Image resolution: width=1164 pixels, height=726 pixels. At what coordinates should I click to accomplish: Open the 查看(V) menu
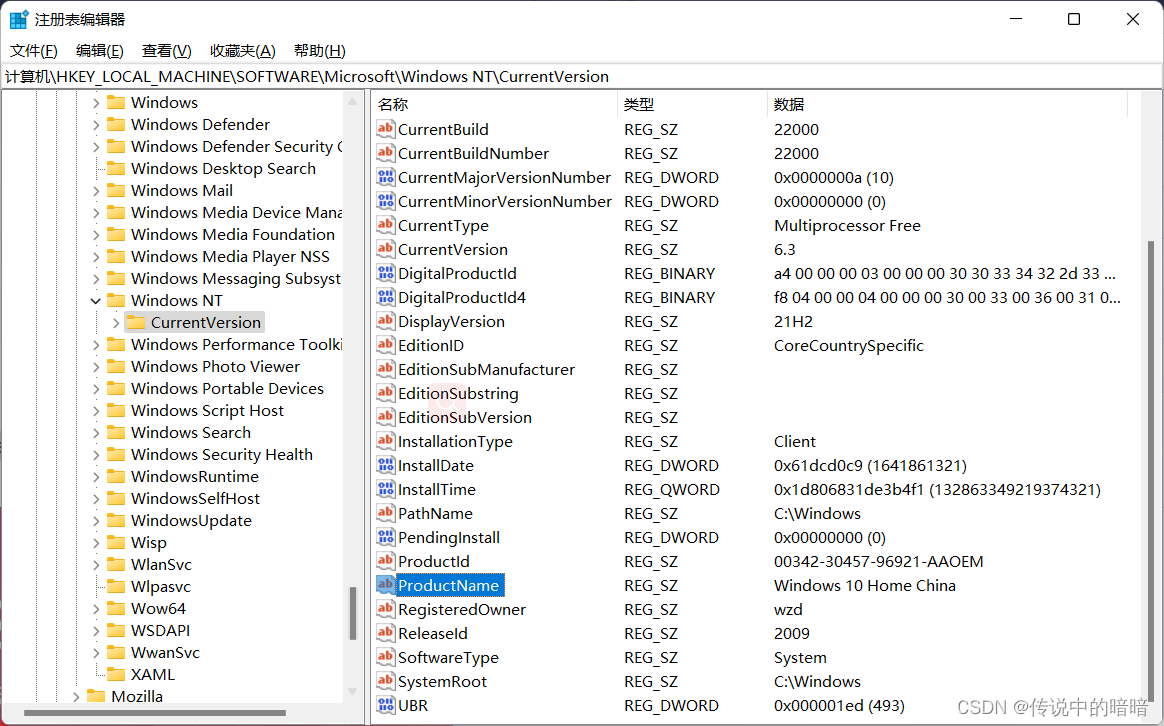(x=166, y=50)
